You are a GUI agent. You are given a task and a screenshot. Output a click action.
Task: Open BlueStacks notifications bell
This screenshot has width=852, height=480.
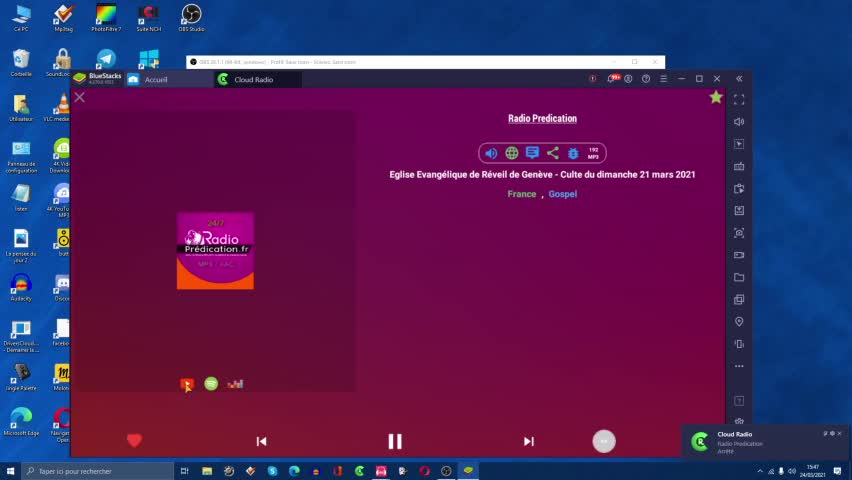coord(611,79)
